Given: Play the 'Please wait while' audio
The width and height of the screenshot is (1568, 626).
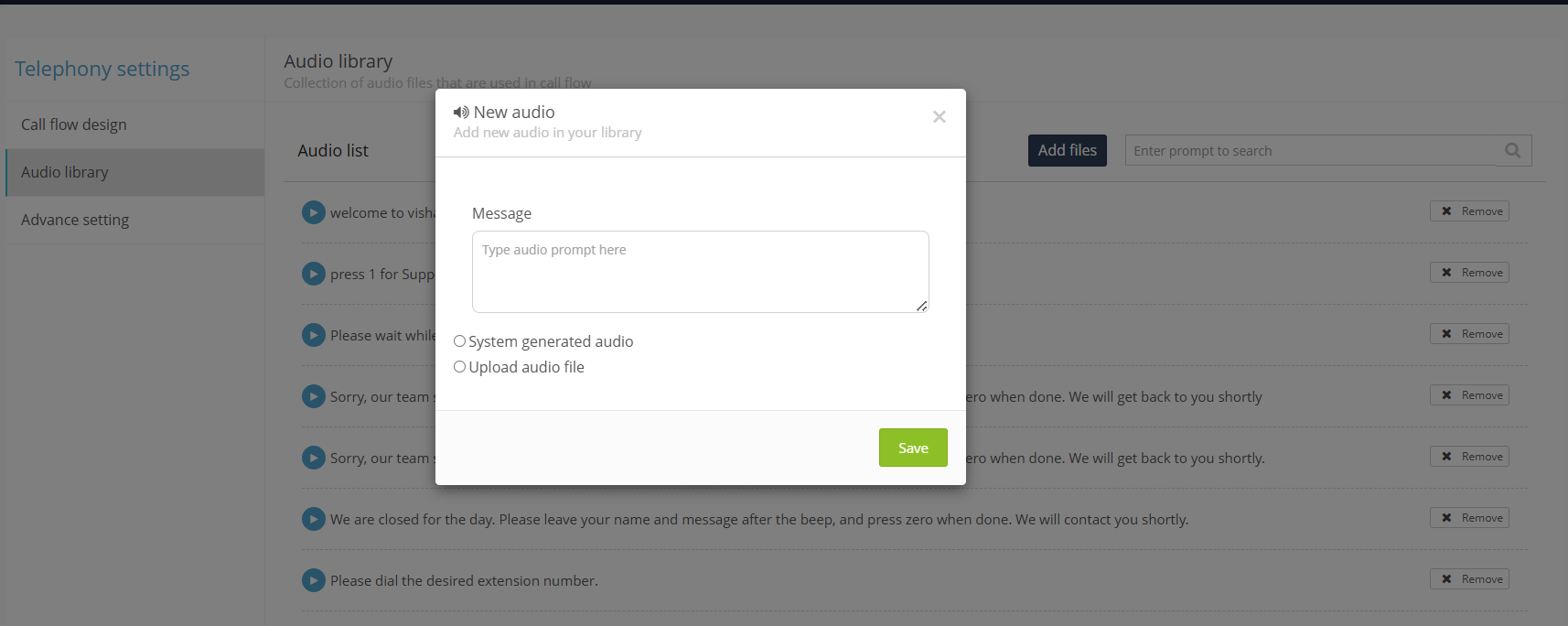Looking at the screenshot, I should pyautogui.click(x=314, y=335).
